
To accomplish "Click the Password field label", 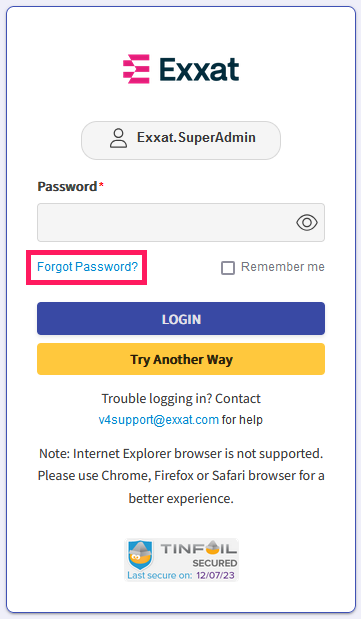I will pos(67,186).
